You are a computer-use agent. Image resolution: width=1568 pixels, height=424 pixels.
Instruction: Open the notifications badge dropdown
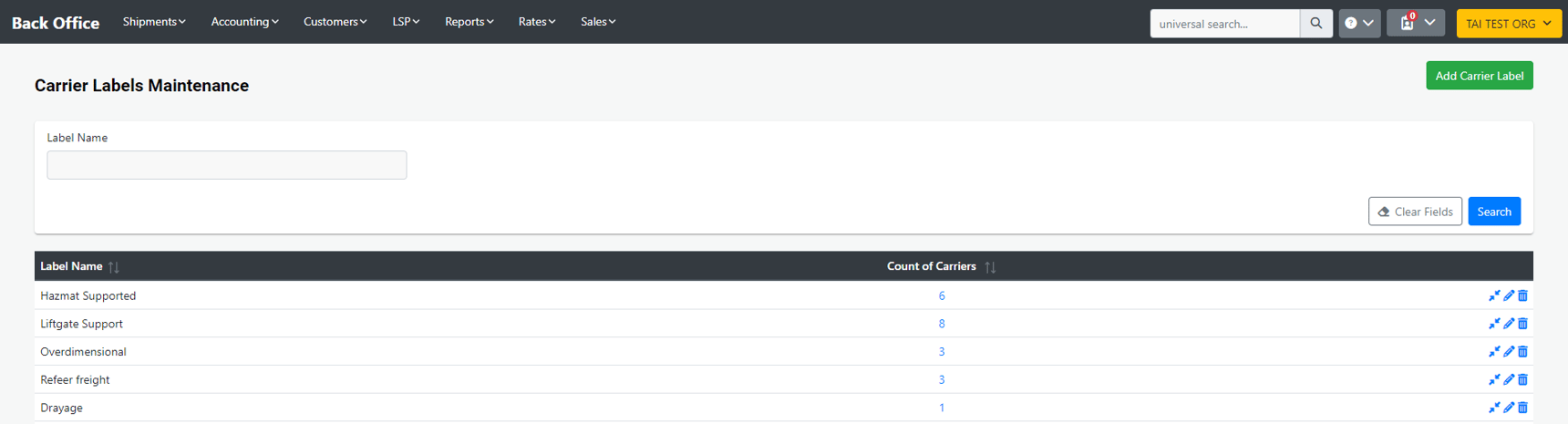[1415, 24]
